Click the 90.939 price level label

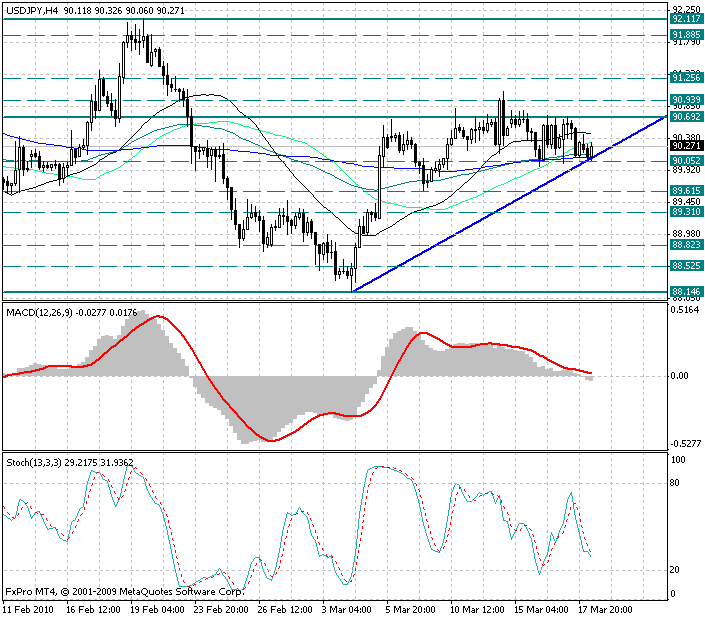[x=686, y=100]
